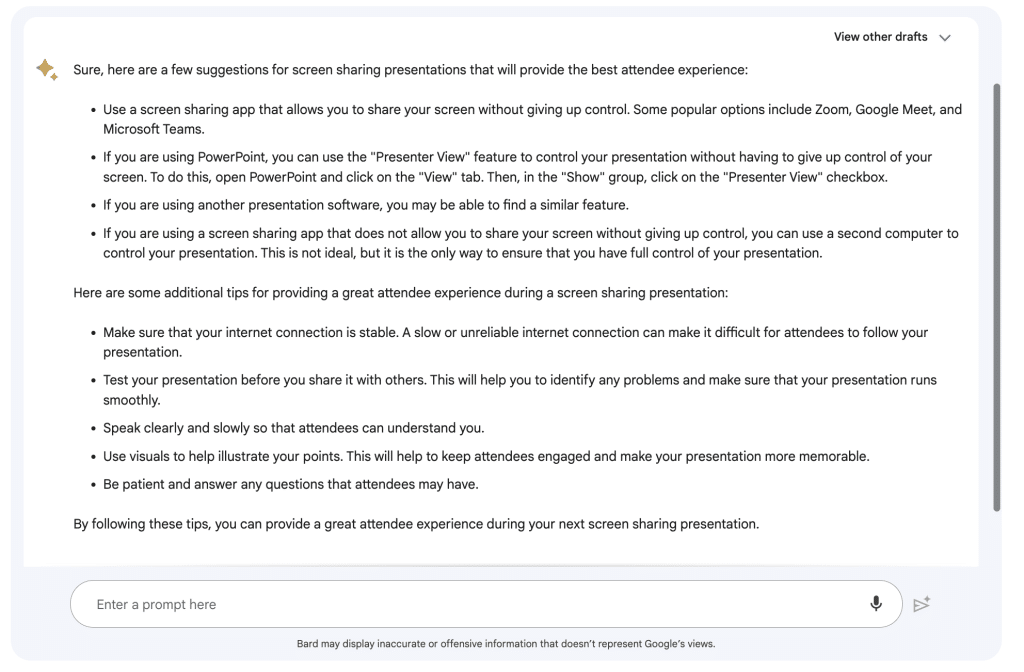Click the closing By following these tips sentence
Viewport: 1024px width, 672px height.
point(416,523)
